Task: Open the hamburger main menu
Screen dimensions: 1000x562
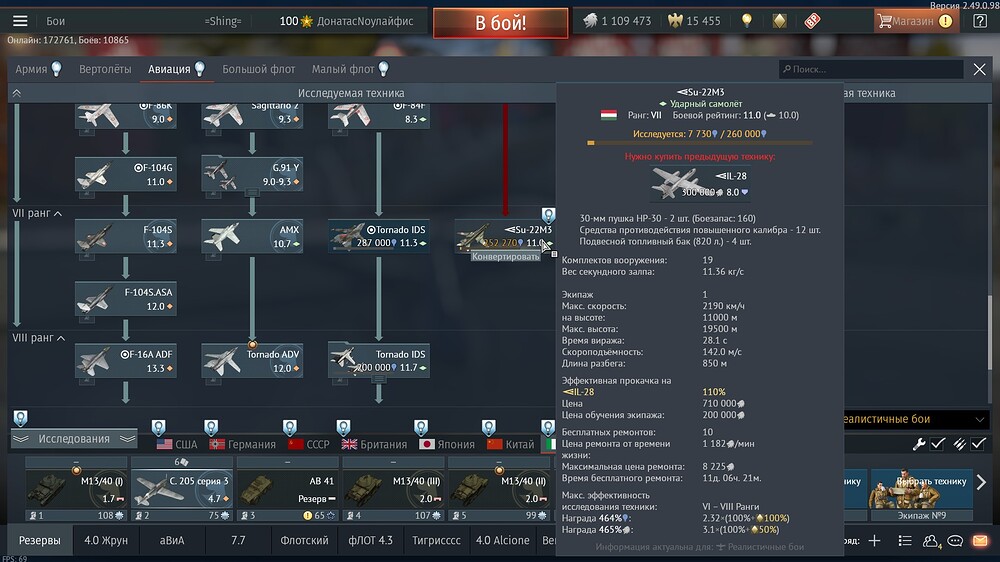Action: [x=20, y=21]
